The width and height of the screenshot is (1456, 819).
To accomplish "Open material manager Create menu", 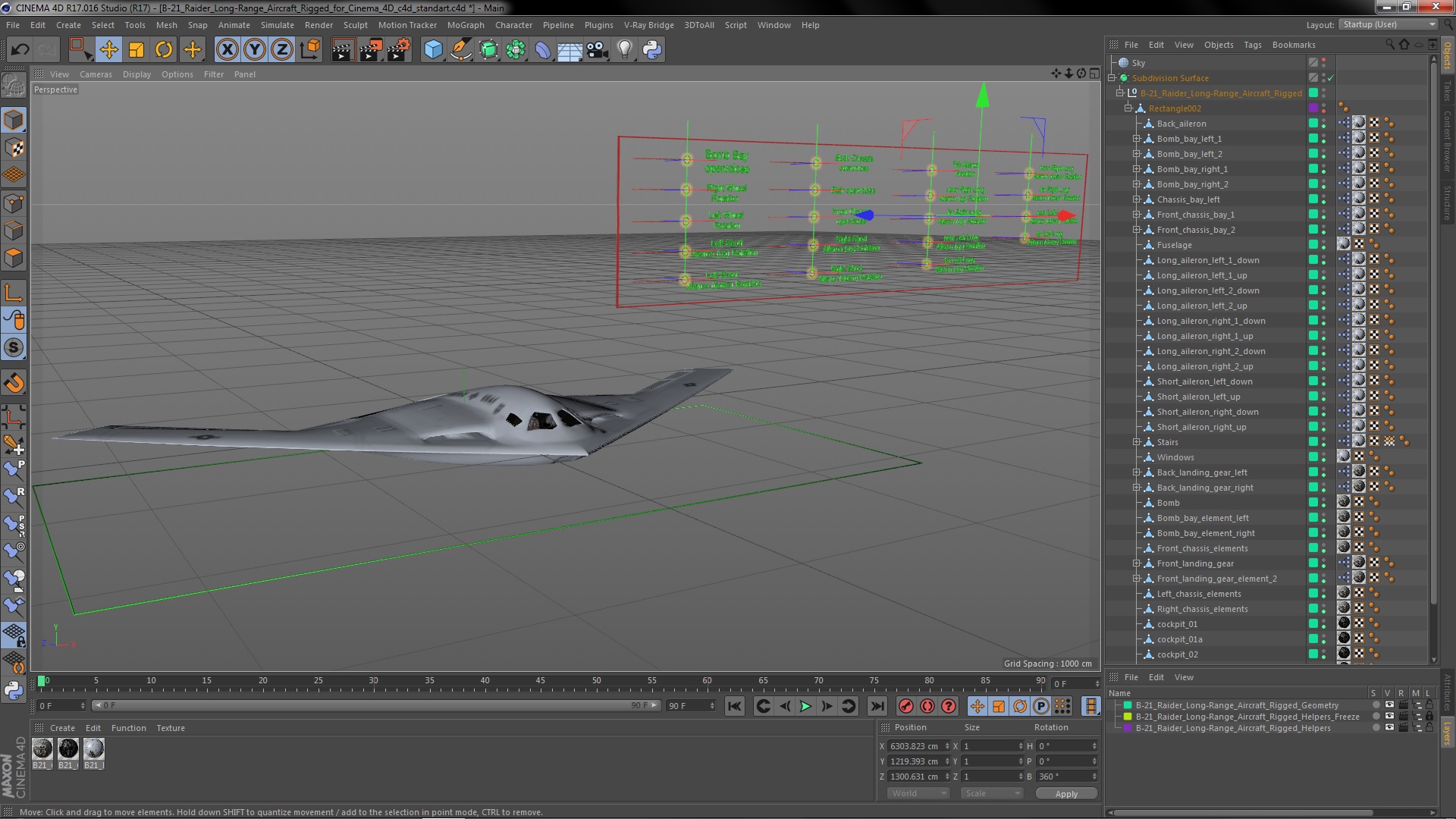I will (62, 728).
